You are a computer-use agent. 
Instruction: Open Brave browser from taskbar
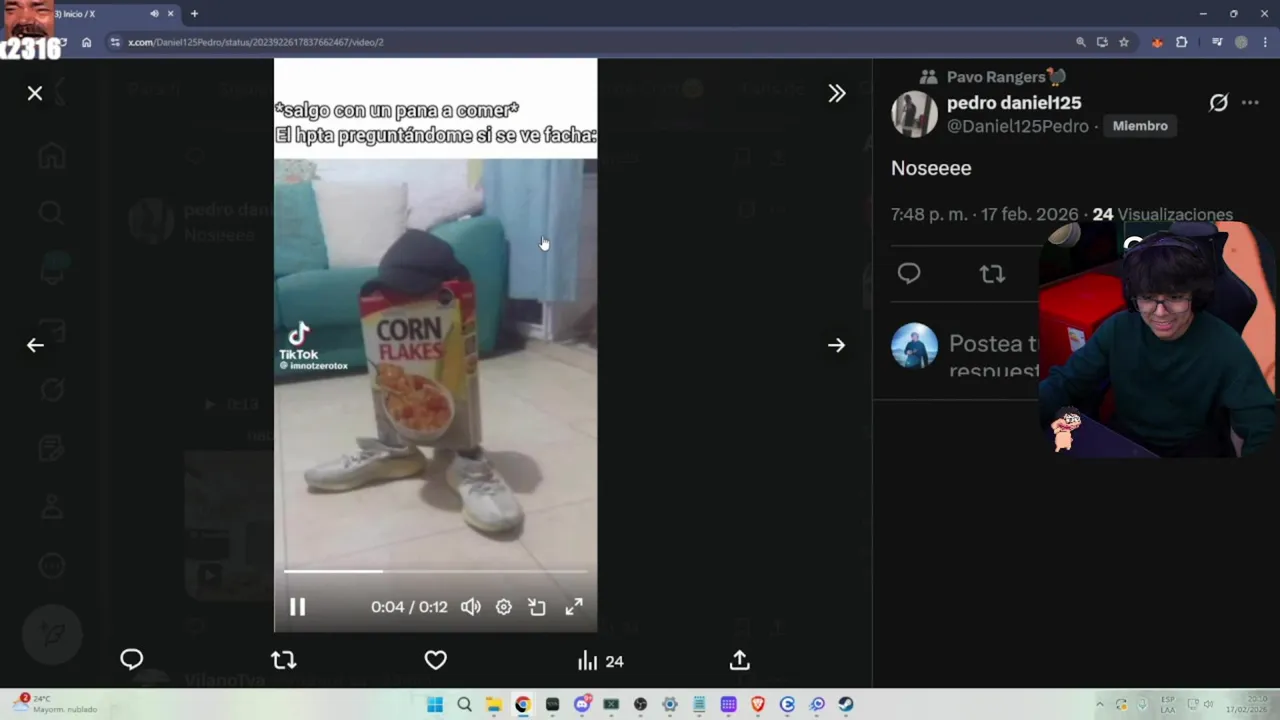click(x=758, y=704)
